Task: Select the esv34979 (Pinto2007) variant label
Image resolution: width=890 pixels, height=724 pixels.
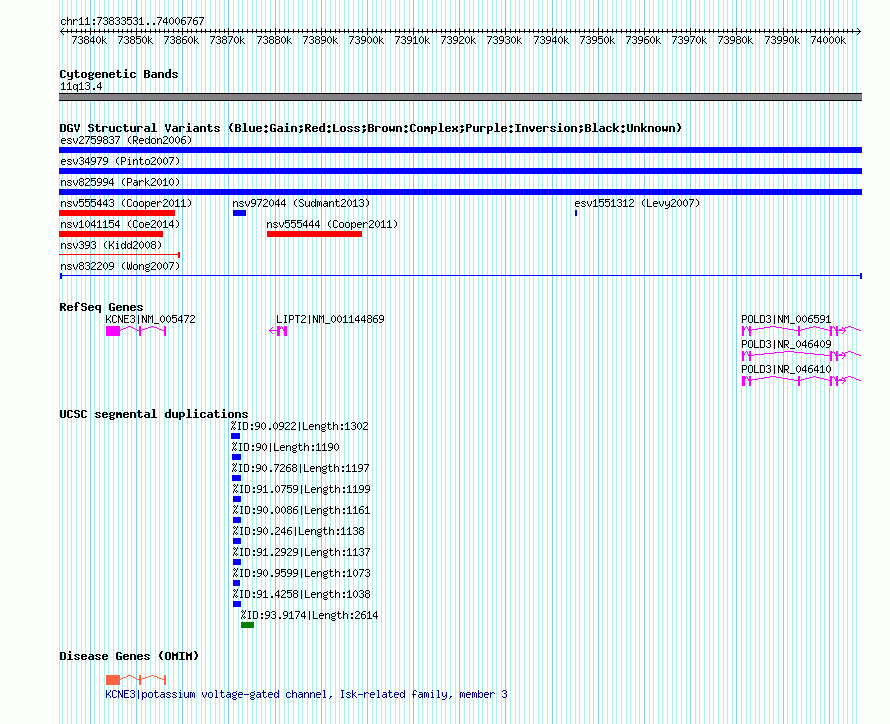Action: [120, 161]
